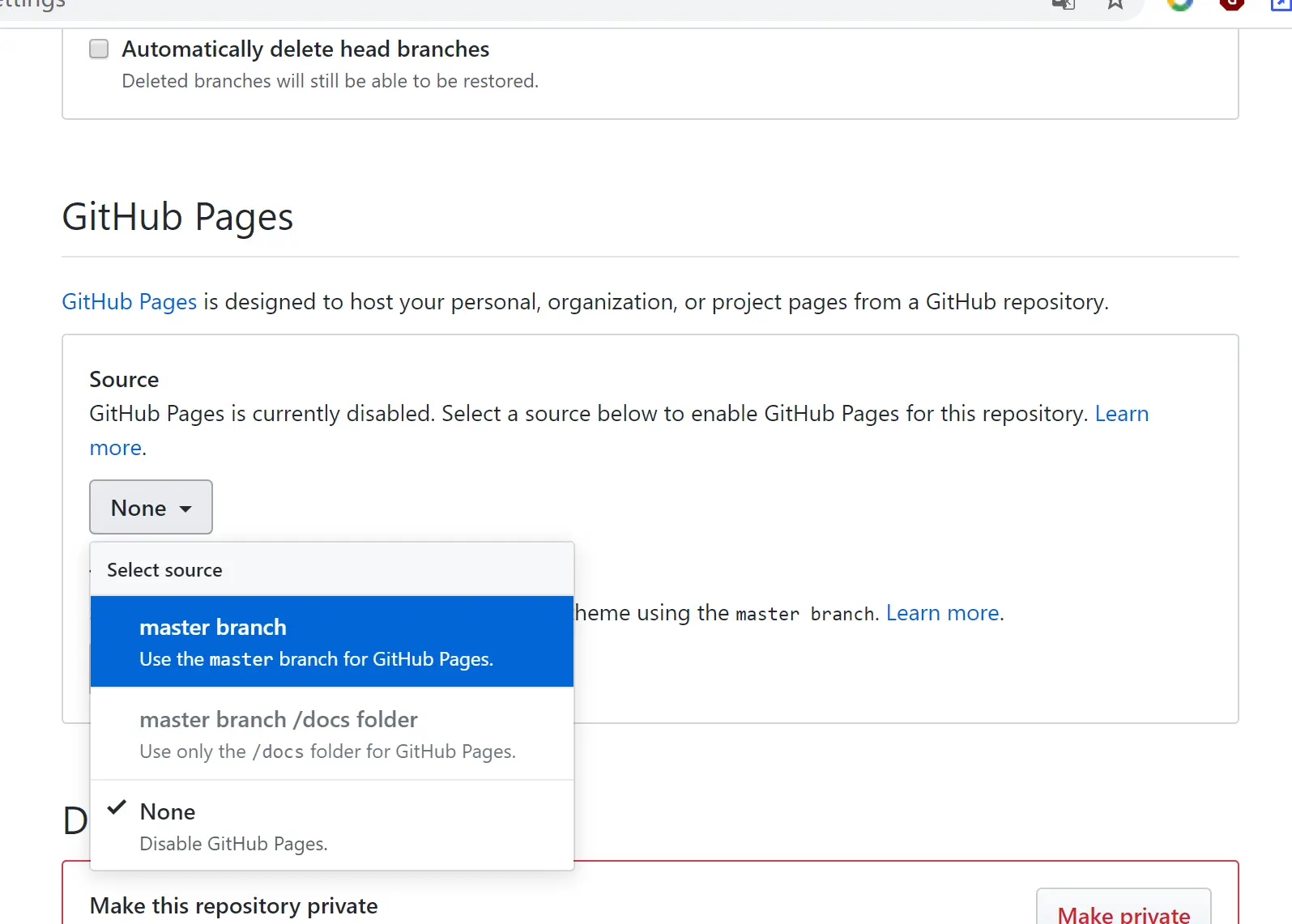The image size is (1292, 924).
Task: Open the red octagon browser extension
Action: click(1231, 3)
